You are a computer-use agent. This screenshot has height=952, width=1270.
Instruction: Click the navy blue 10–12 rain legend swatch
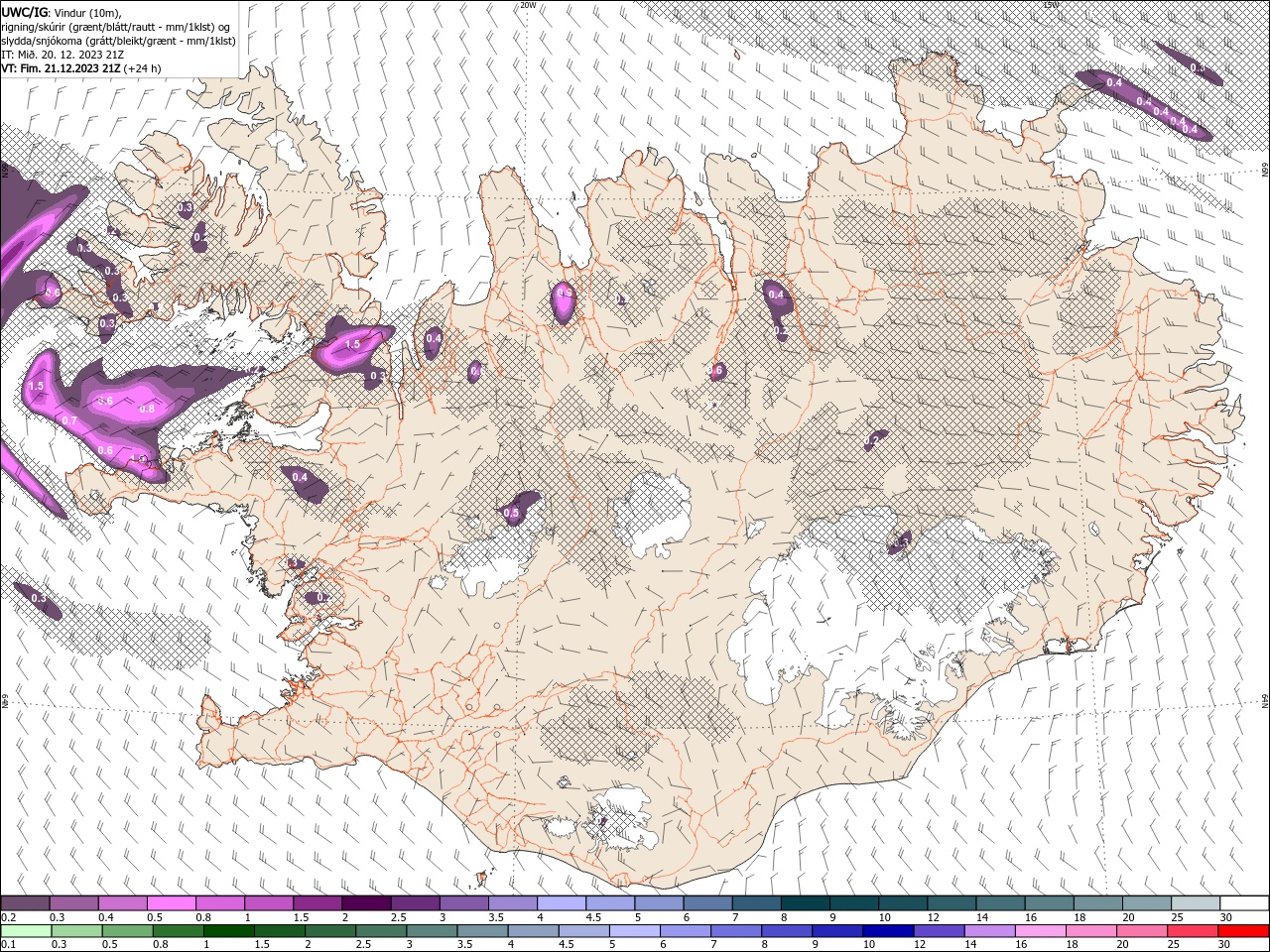click(886, 931)
